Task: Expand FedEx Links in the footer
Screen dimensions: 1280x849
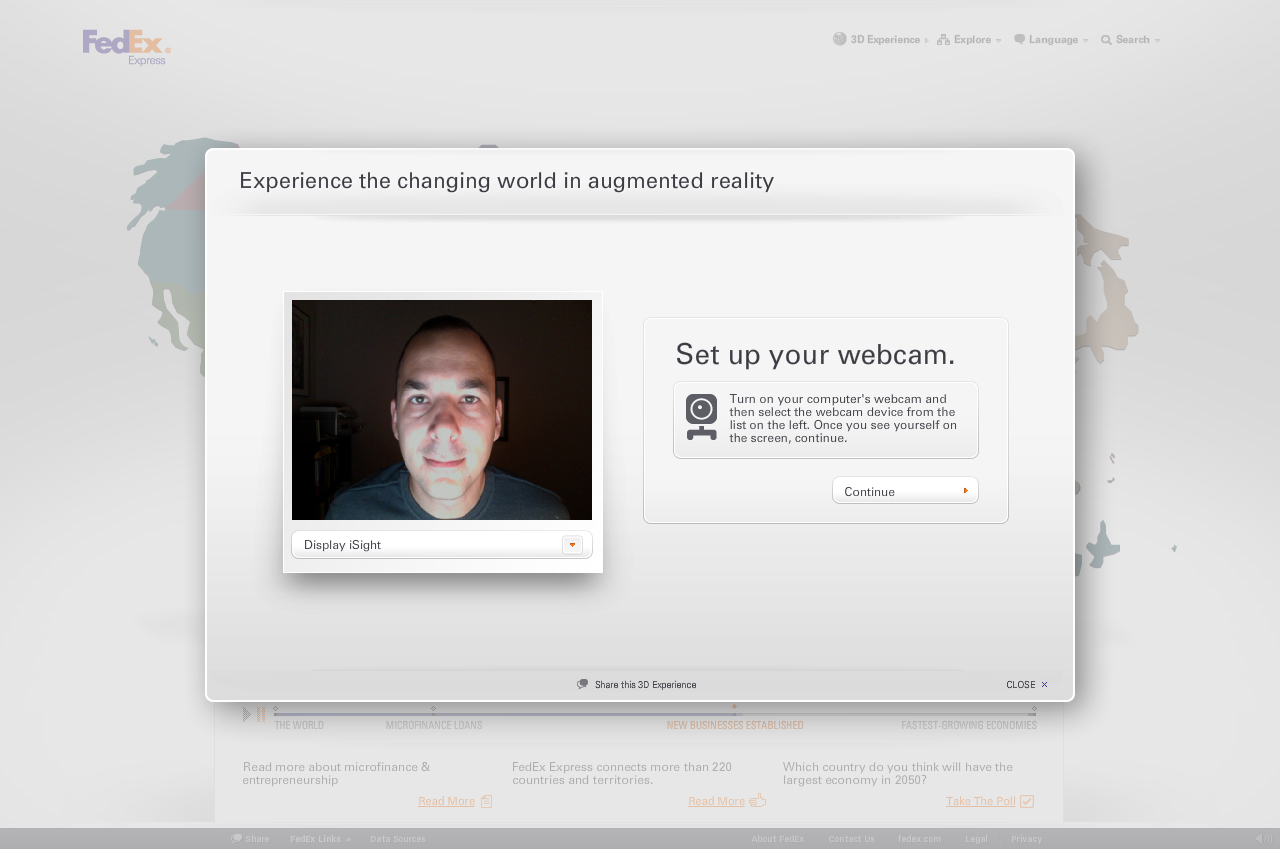Action: coord(320,839)
